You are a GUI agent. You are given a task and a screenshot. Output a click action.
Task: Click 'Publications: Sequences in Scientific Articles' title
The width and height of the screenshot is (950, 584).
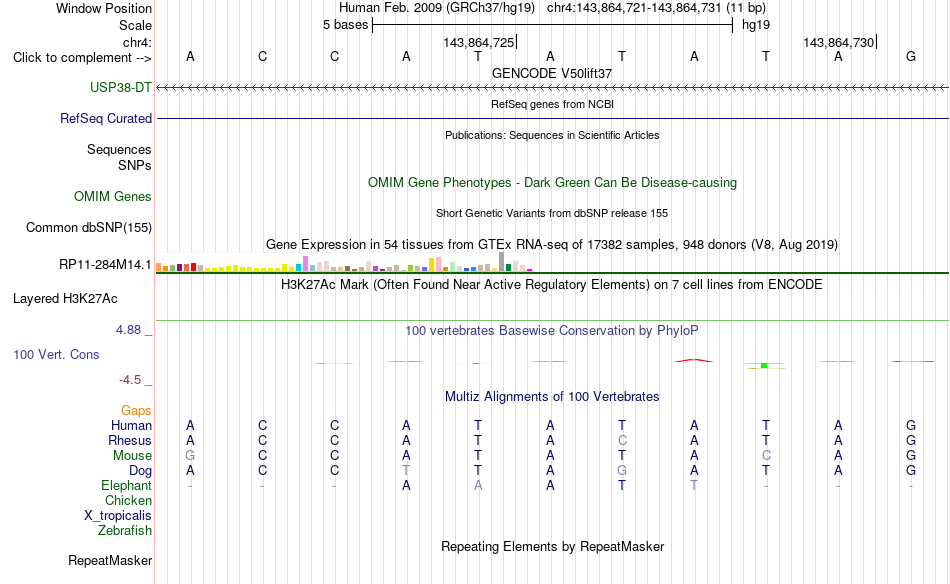coord(552,135)
